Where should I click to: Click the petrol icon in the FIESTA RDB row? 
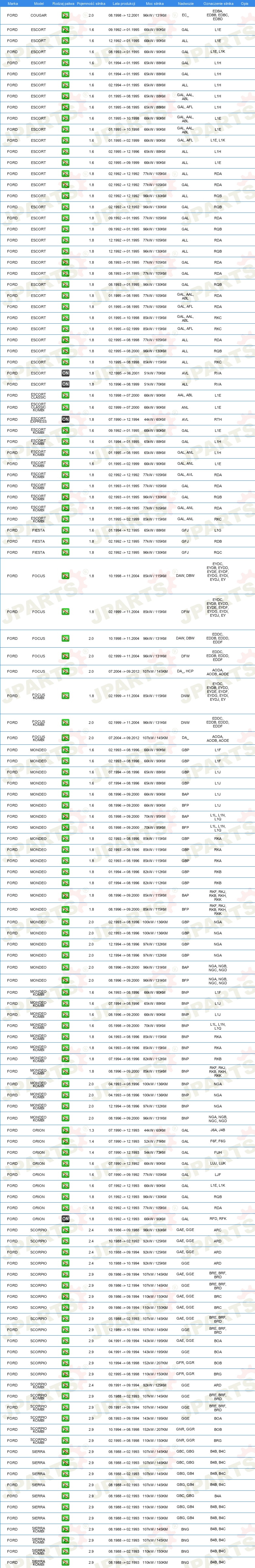[x=65, y=541]
